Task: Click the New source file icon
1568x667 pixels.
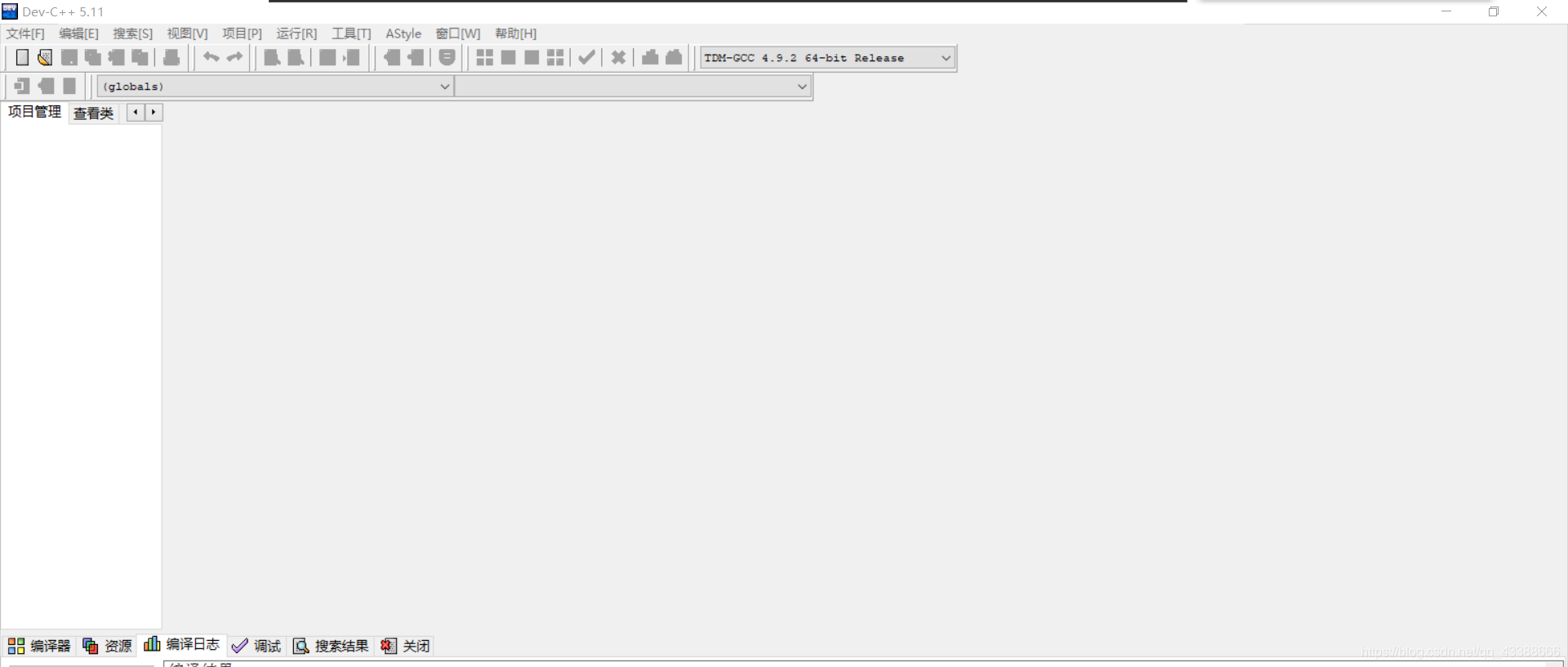Action: [22, 57]
